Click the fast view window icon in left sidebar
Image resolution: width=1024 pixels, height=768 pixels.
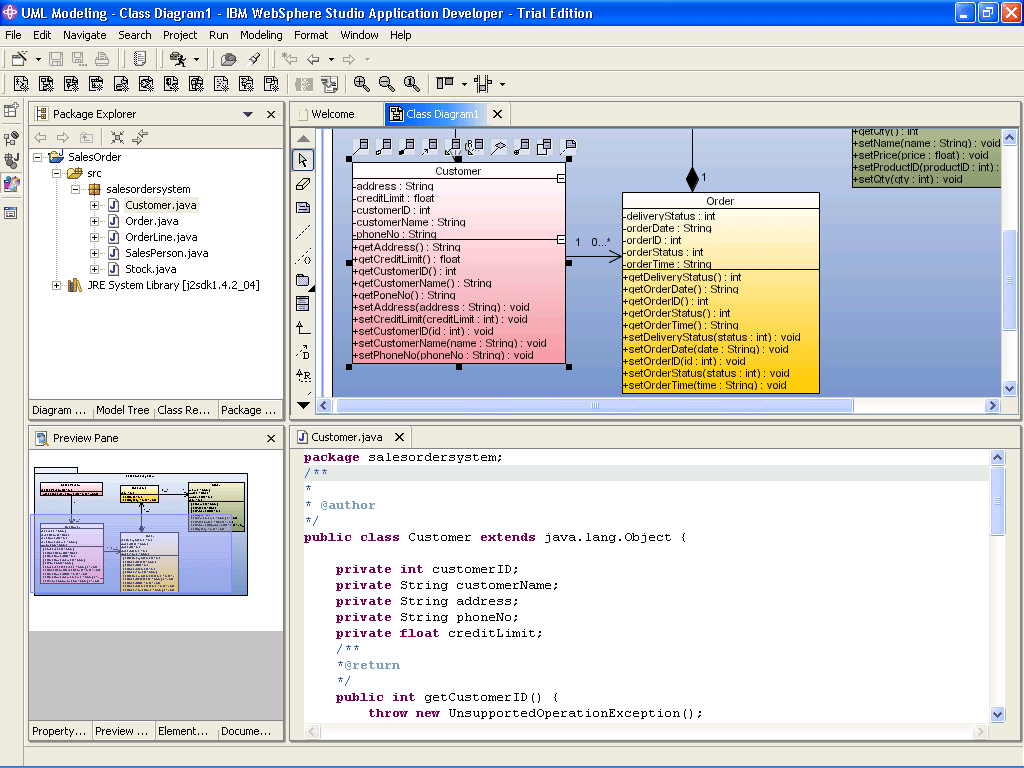[x=11, y=213]
